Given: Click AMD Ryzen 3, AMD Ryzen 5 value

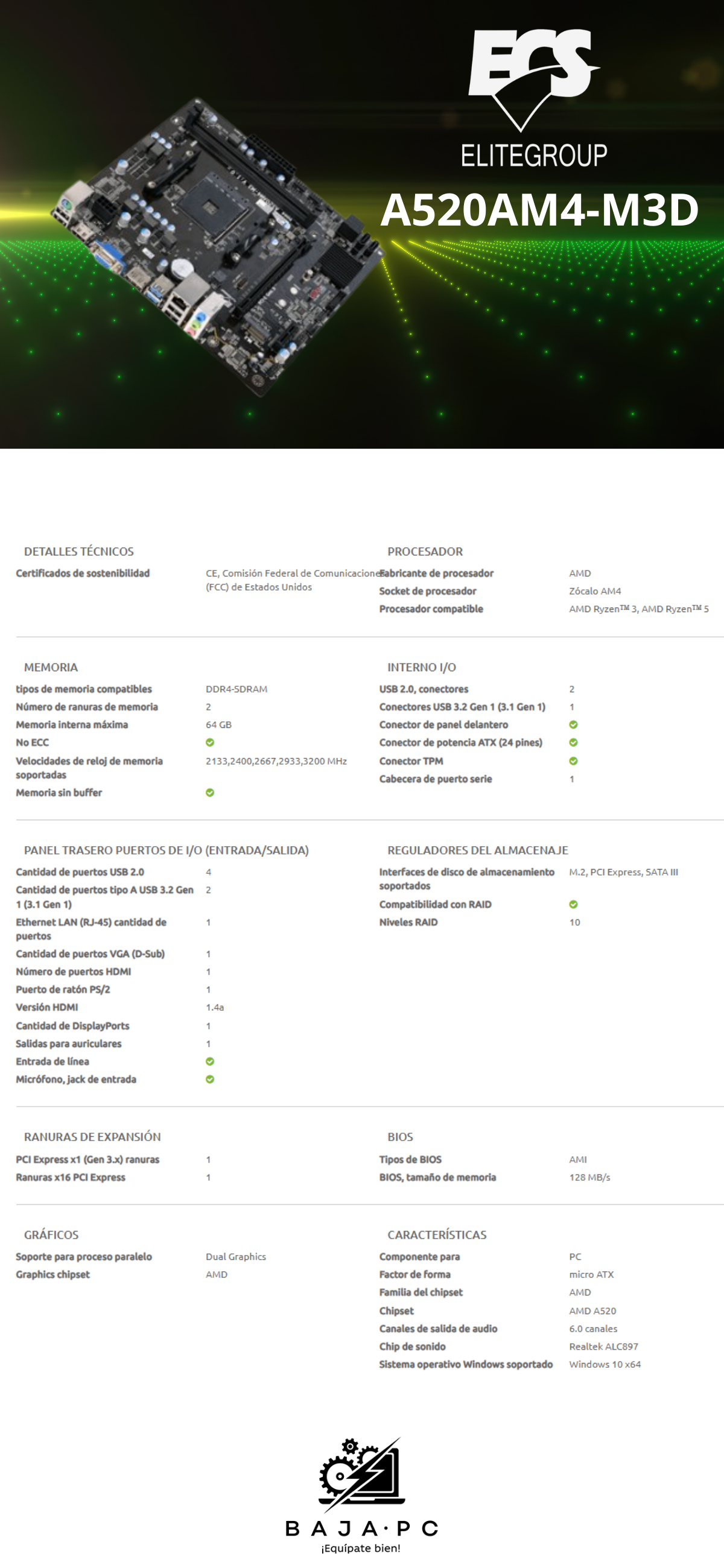Looking at the screenshot, I should [x=639, y=609].
